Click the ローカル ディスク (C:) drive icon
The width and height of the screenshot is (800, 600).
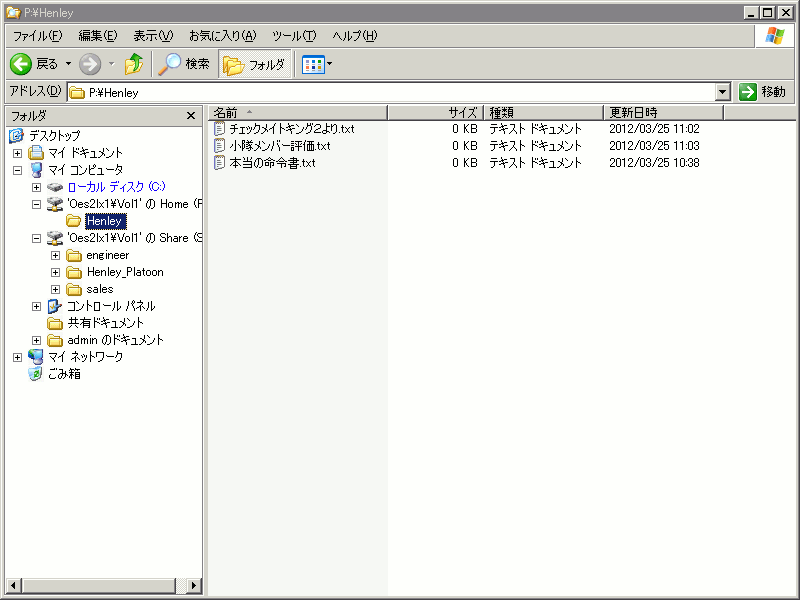pyautogui.click(x=55, y=187)
